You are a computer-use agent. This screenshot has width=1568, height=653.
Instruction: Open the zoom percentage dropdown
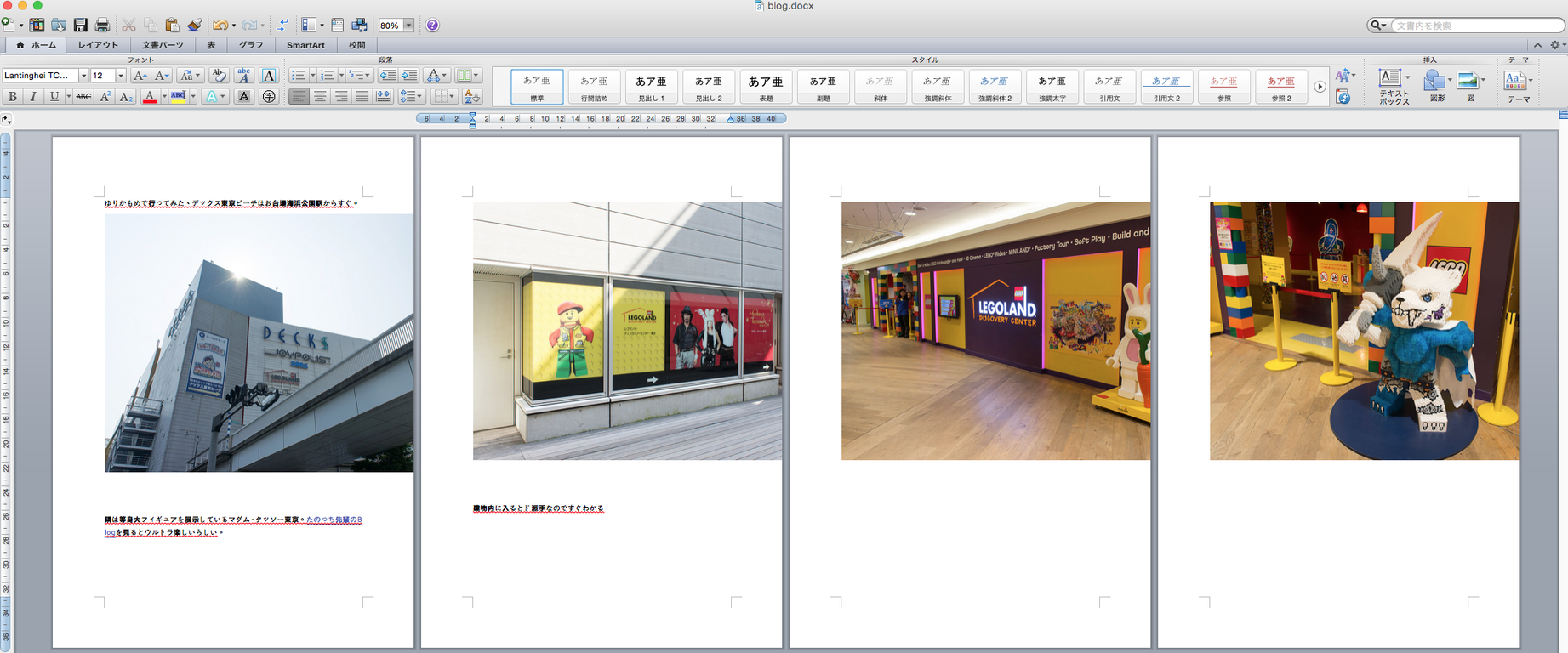pyautogui.click(x=408, y=26)
